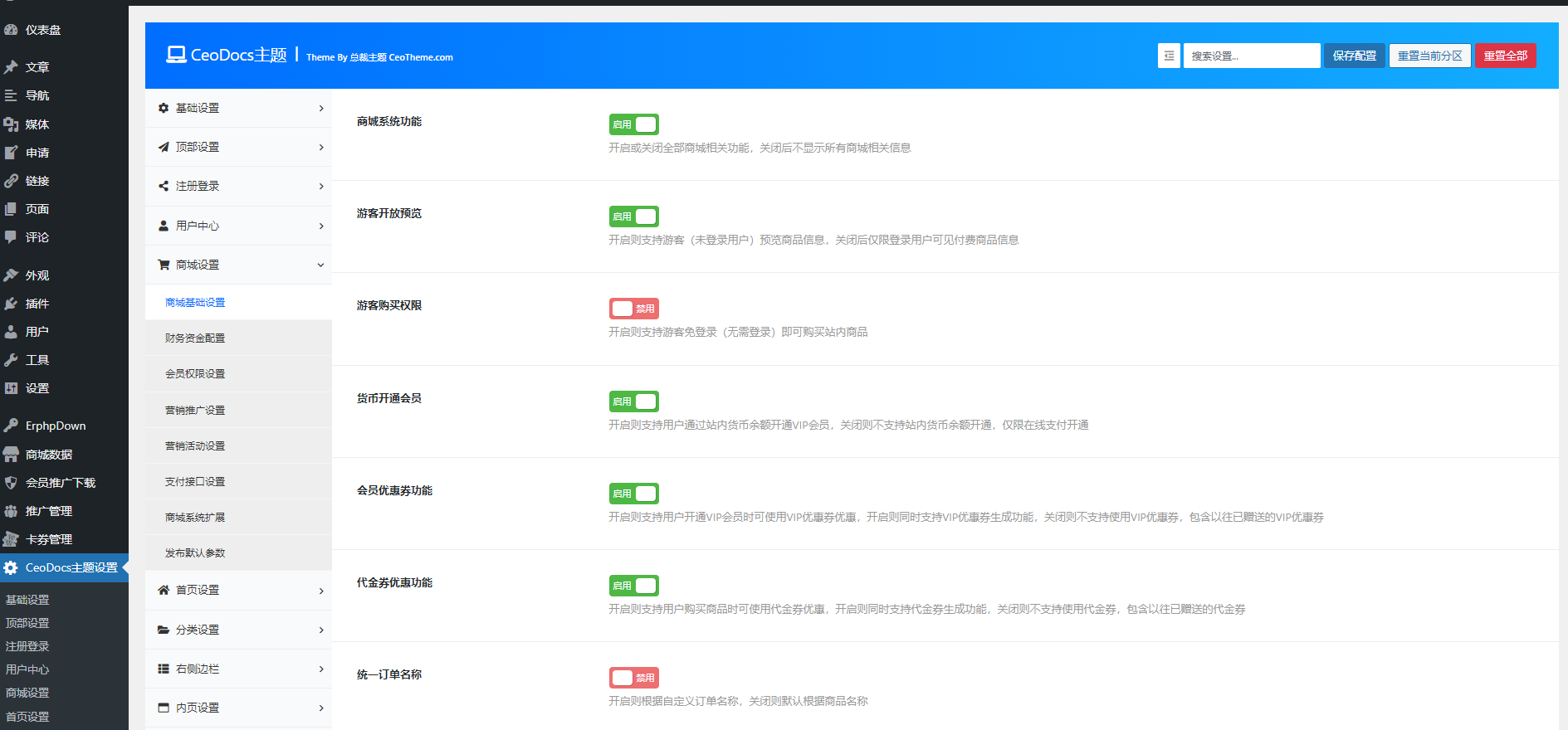Click the gear icon next to 基础设置

[x=164, y=108]
